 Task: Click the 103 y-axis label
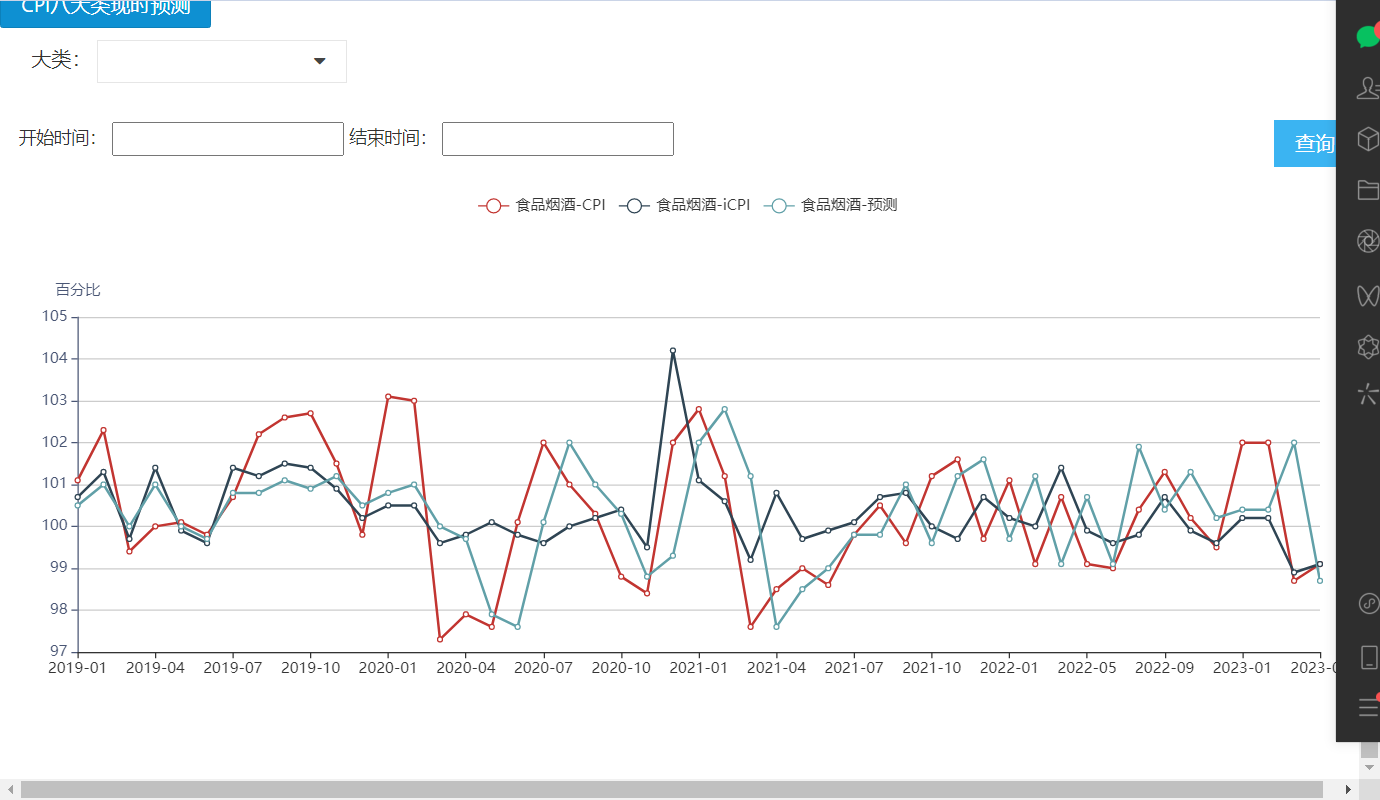[55, 401]
